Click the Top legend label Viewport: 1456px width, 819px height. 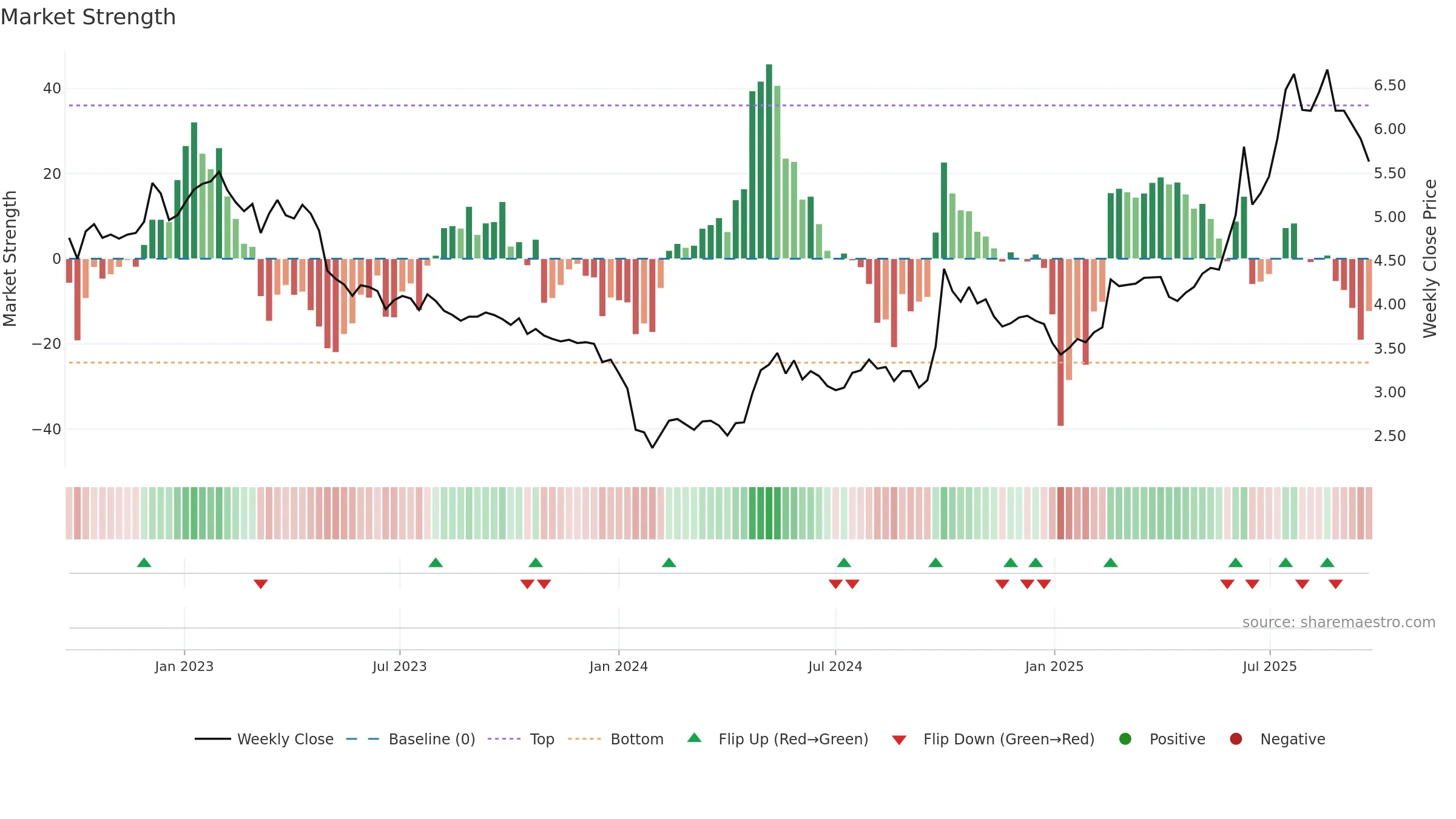542,739
